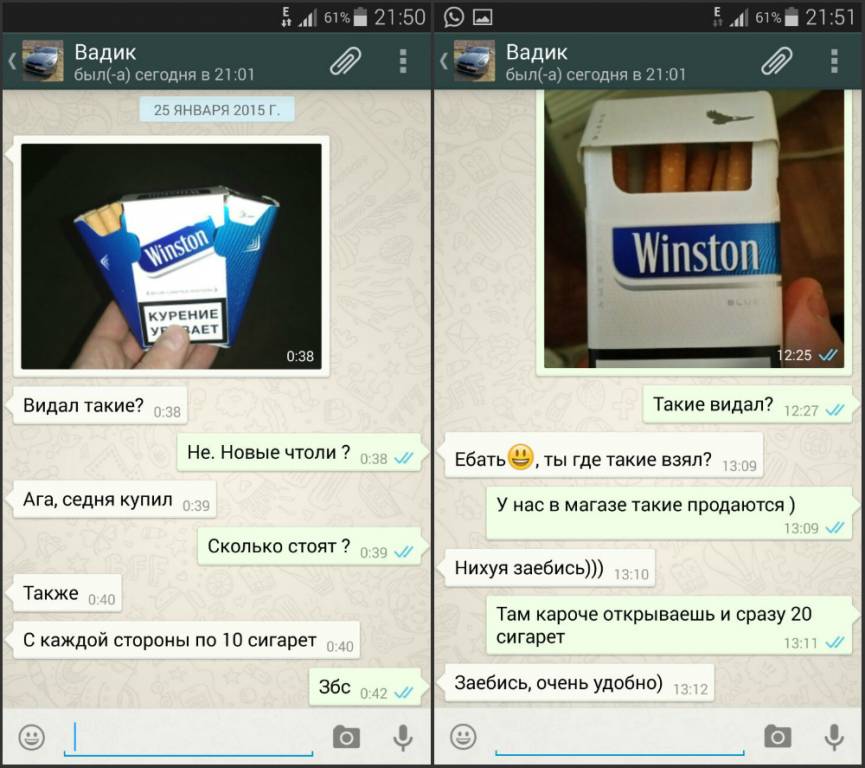865x768 pixels.
Task: Open emoji picker in left chat
Action: [x=32, y=737]
